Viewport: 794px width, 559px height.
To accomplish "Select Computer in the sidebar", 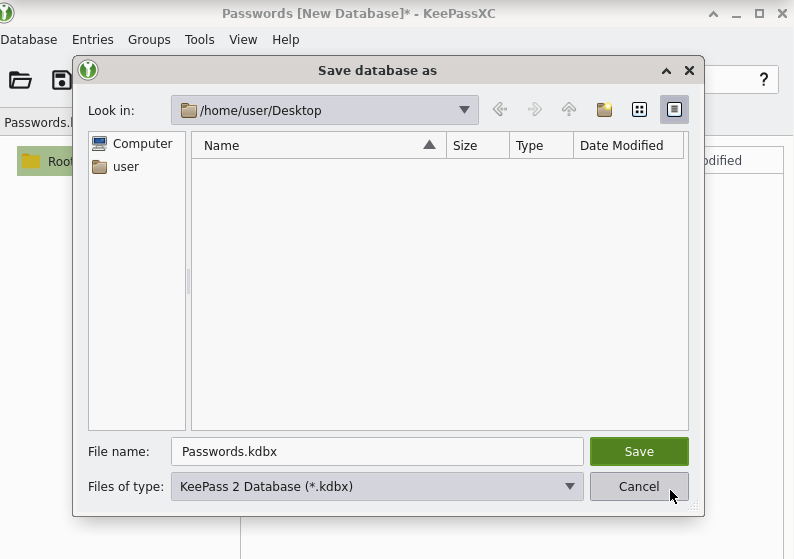I will (x=142, y=144).
